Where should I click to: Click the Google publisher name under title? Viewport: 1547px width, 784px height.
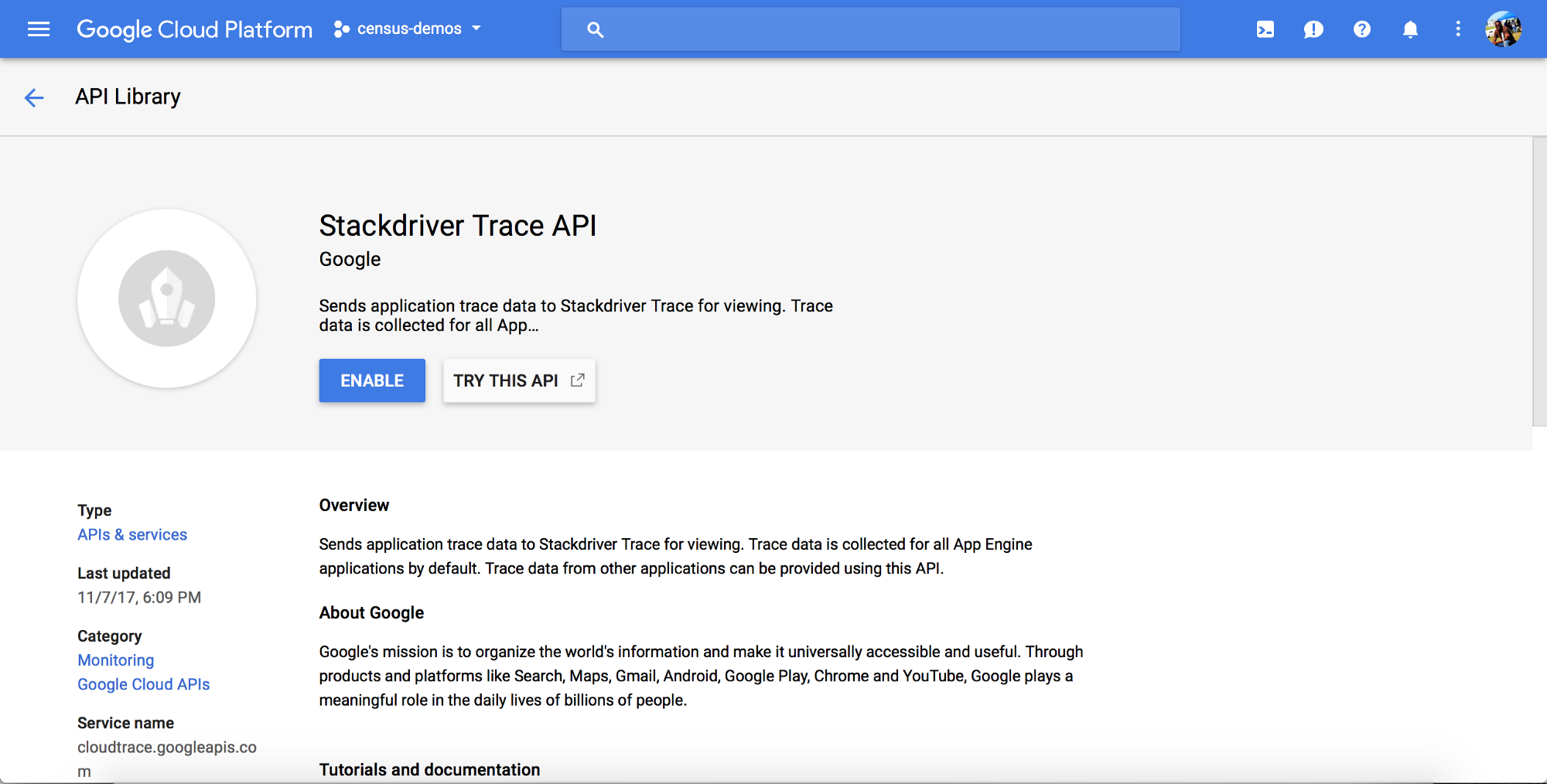click(x=350, y=260)
